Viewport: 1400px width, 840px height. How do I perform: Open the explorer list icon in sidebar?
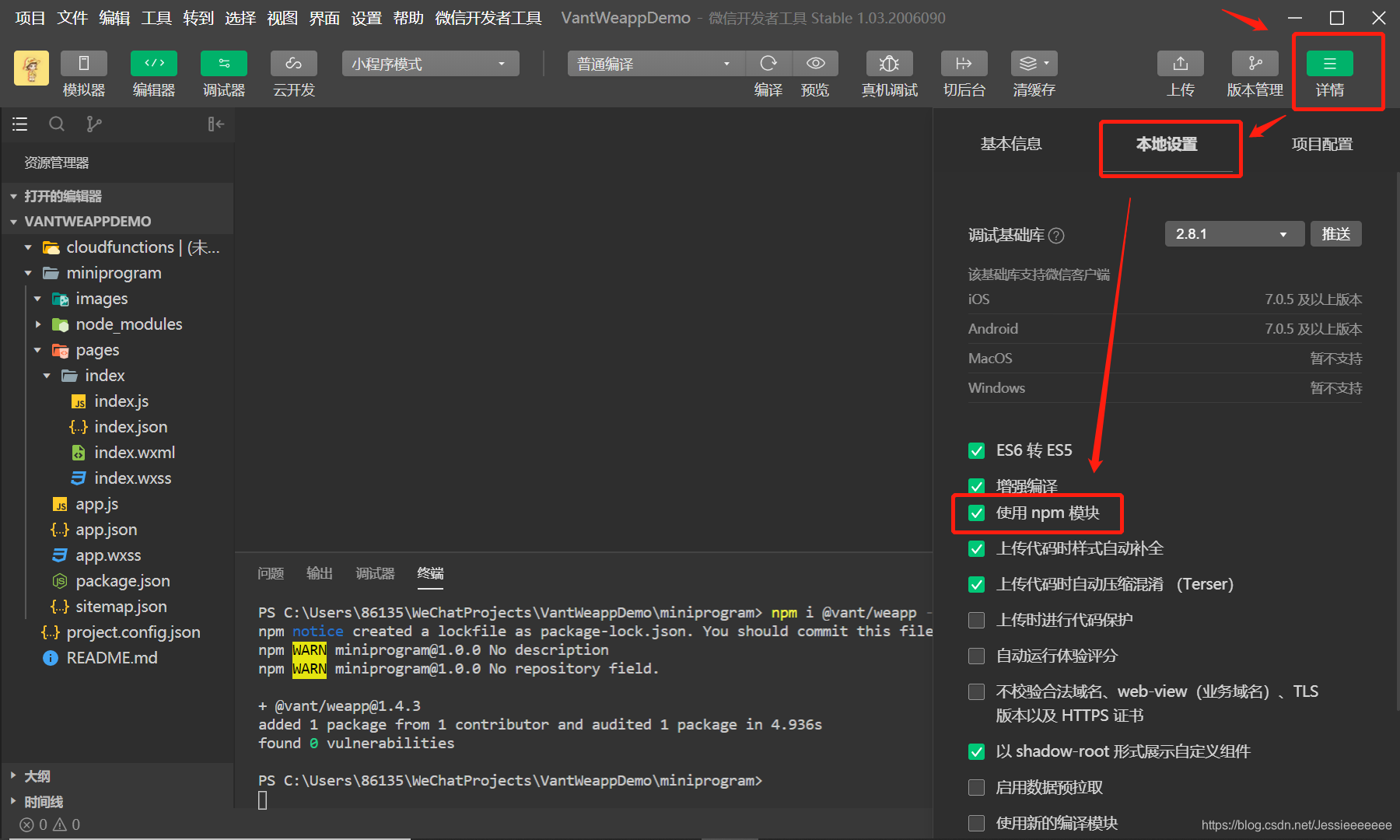click(x=20, y=124)
